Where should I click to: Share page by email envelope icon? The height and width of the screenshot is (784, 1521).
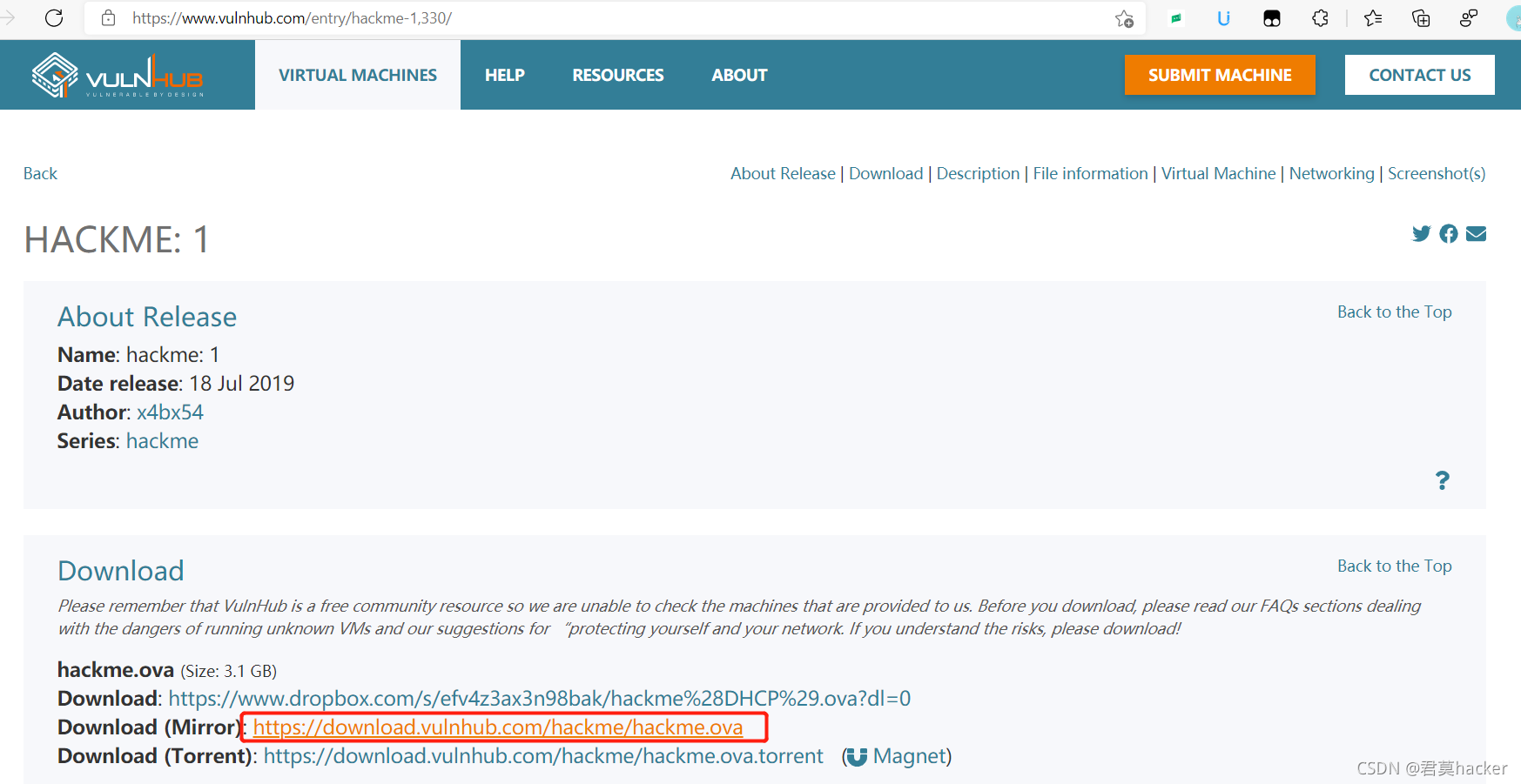(1476, 233)
